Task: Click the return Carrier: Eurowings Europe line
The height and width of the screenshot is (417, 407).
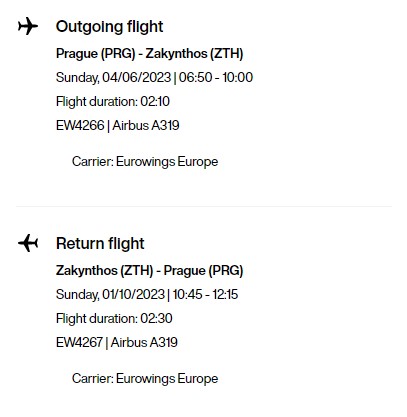Action: tap(145, 379)
